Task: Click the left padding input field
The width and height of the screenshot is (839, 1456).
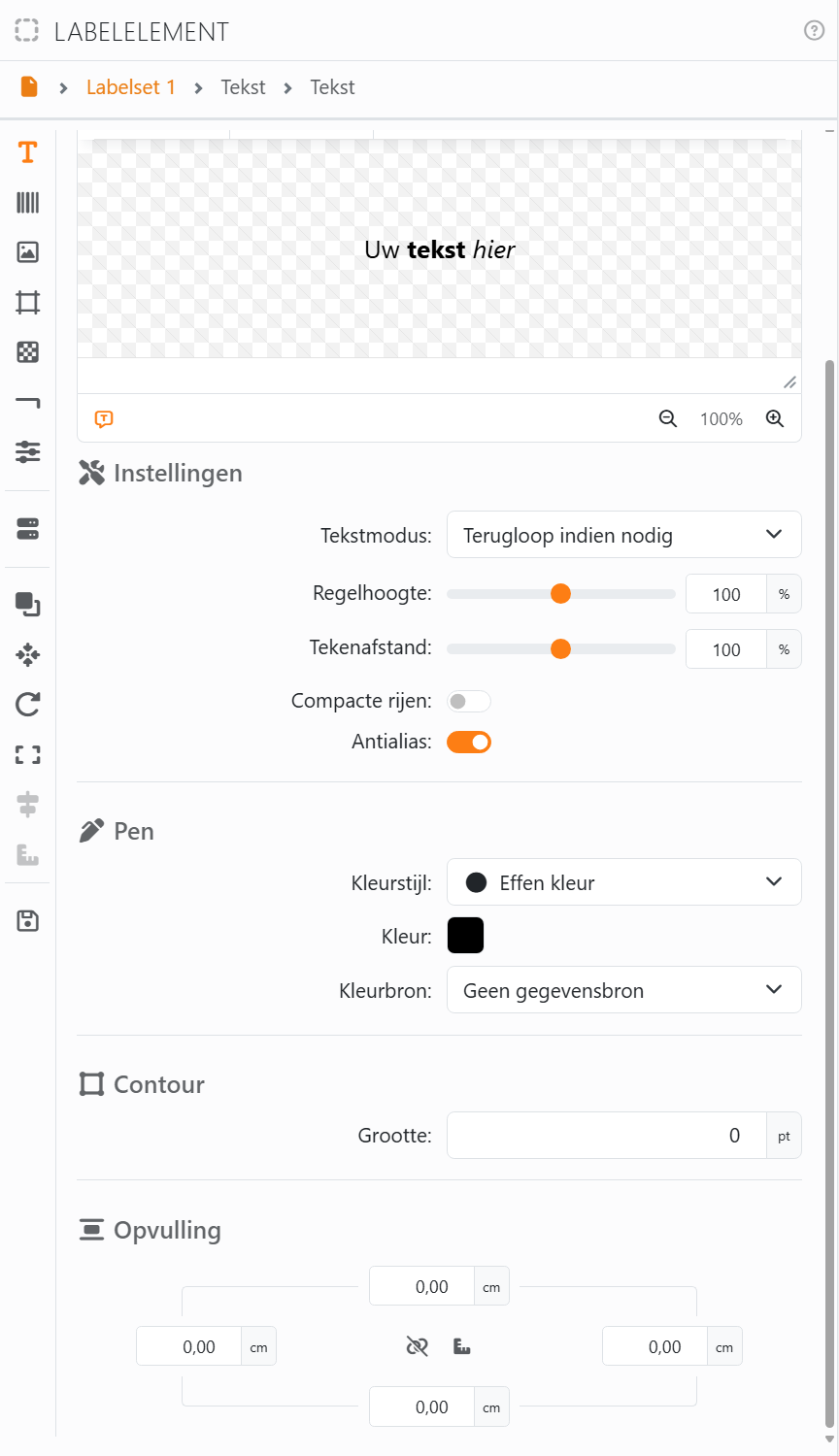Action: coord(188,1346)
